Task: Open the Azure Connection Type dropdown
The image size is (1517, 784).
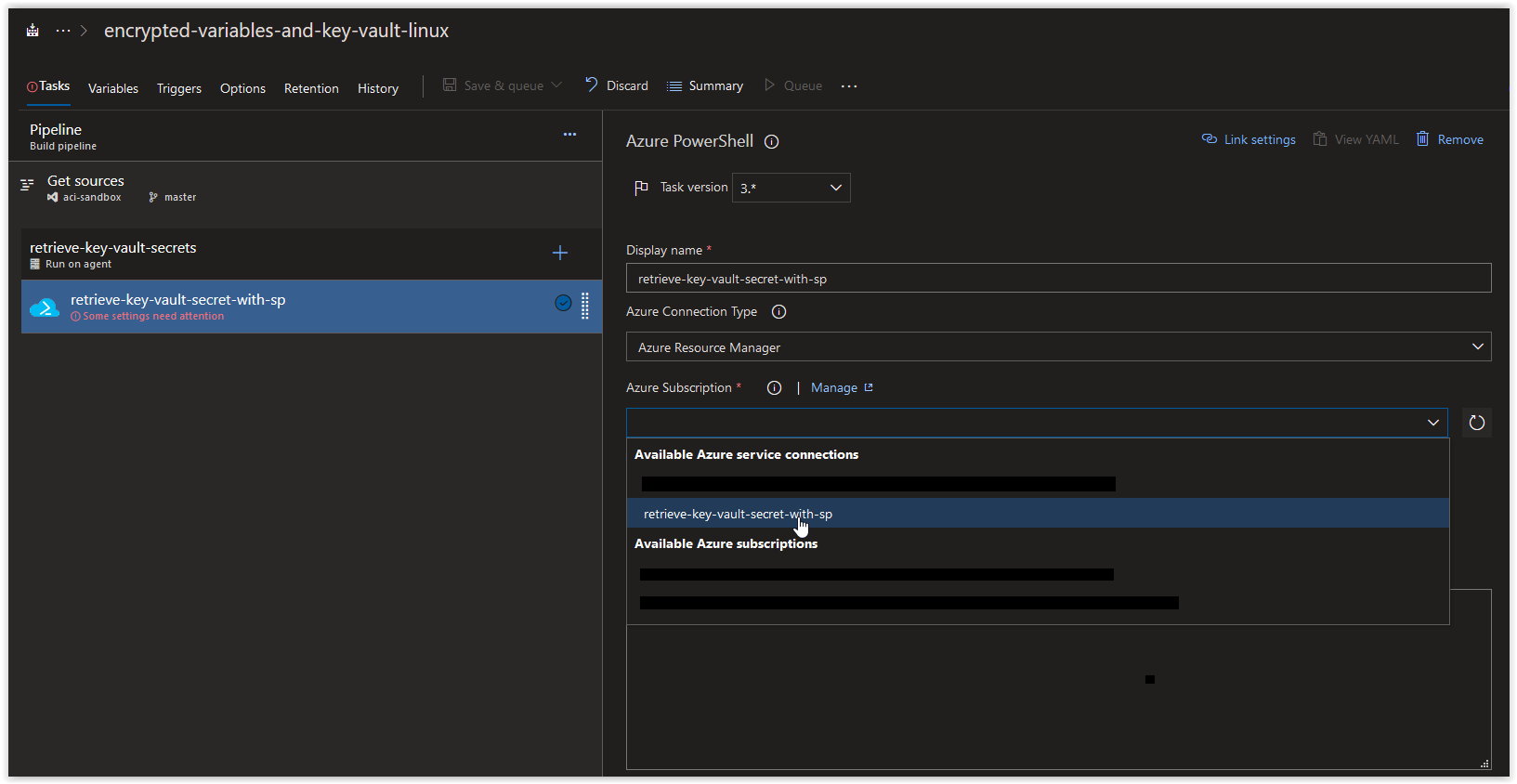Action: pyautogui.click(x=1059, y=347)
